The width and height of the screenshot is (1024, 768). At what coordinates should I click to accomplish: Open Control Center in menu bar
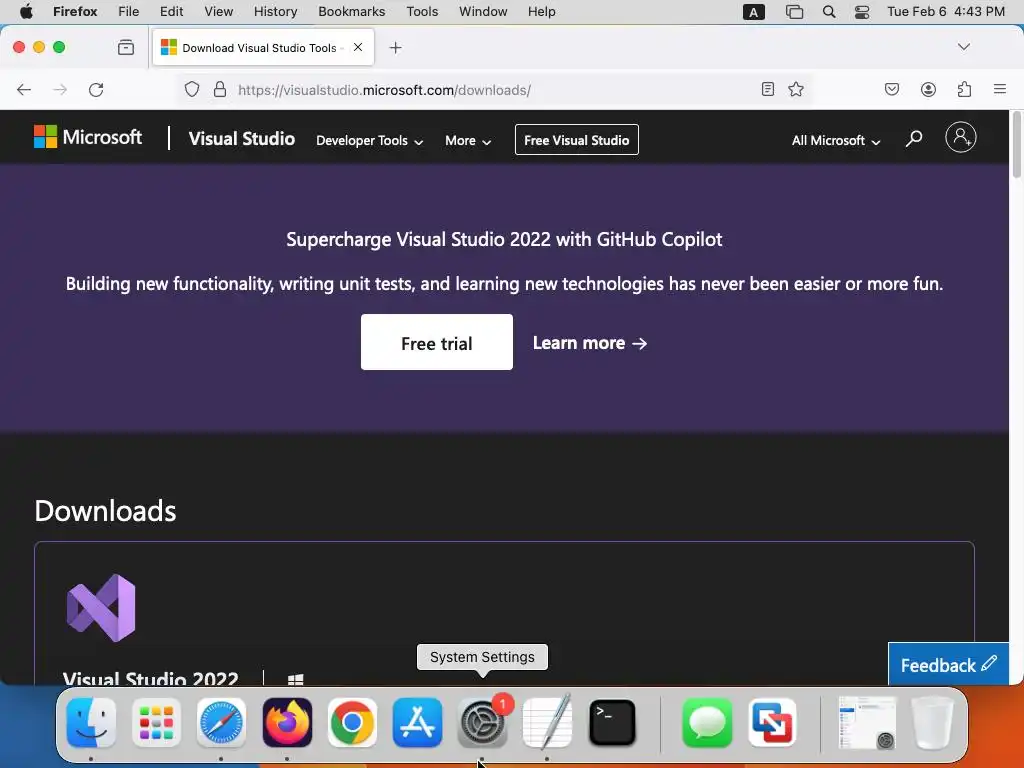point(862,12)
